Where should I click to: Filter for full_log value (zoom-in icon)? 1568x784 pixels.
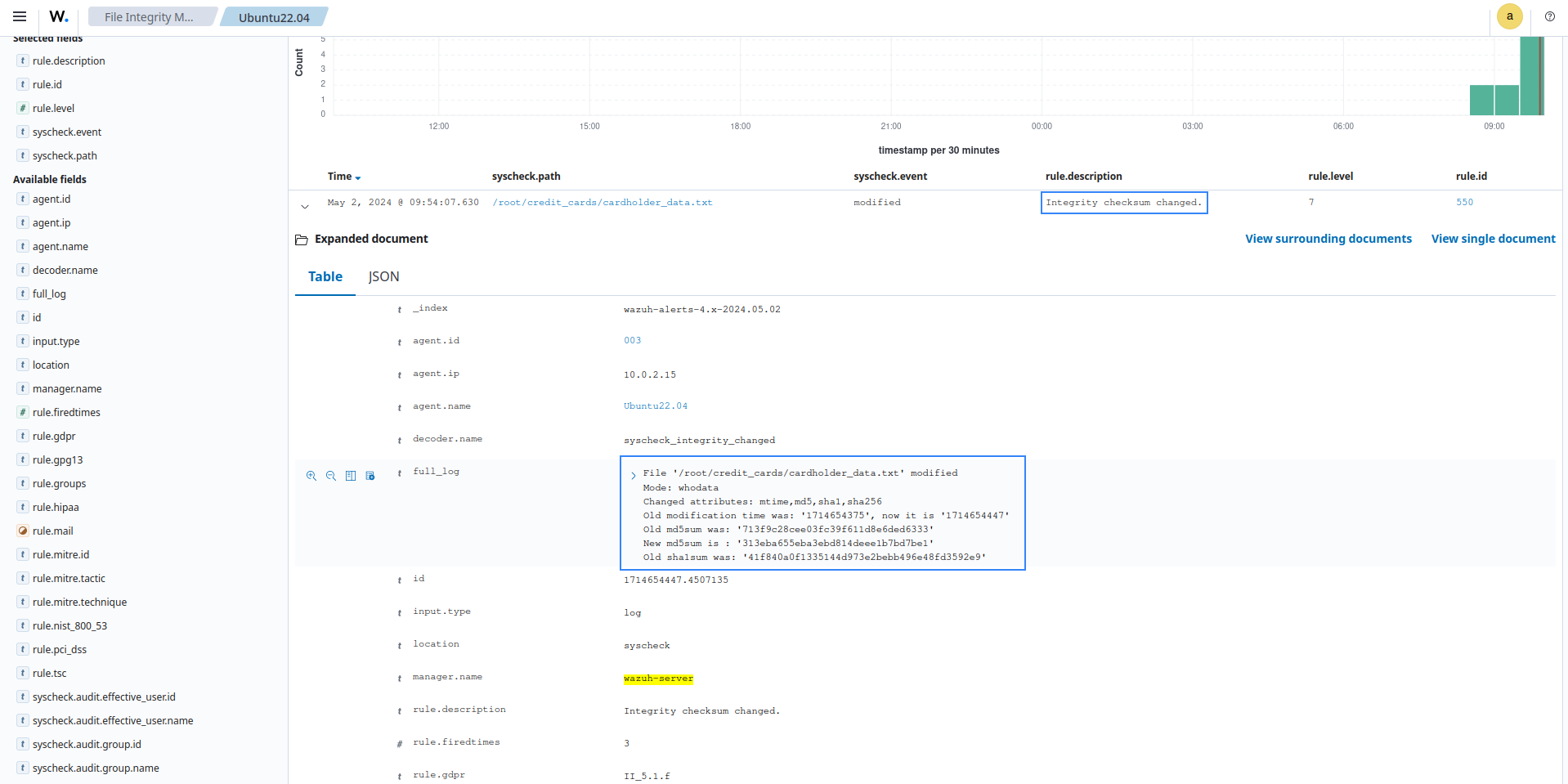(311, 476)
